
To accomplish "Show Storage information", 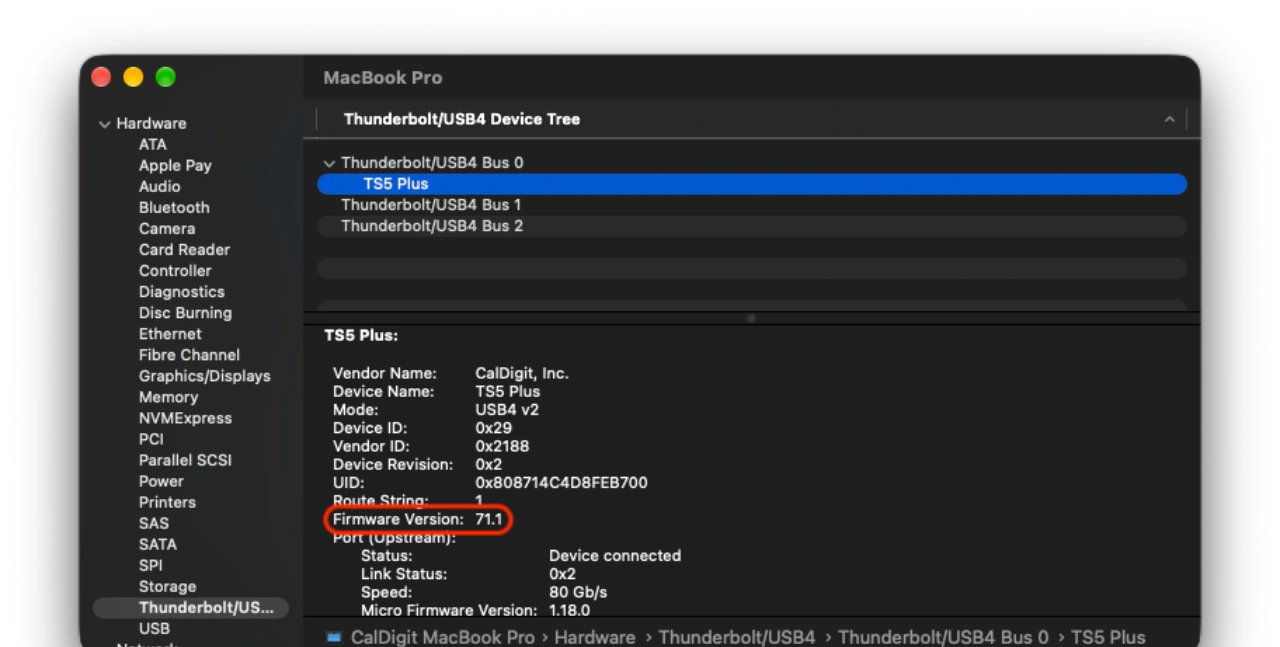I will pyautogui.click(x=167, y=586).
